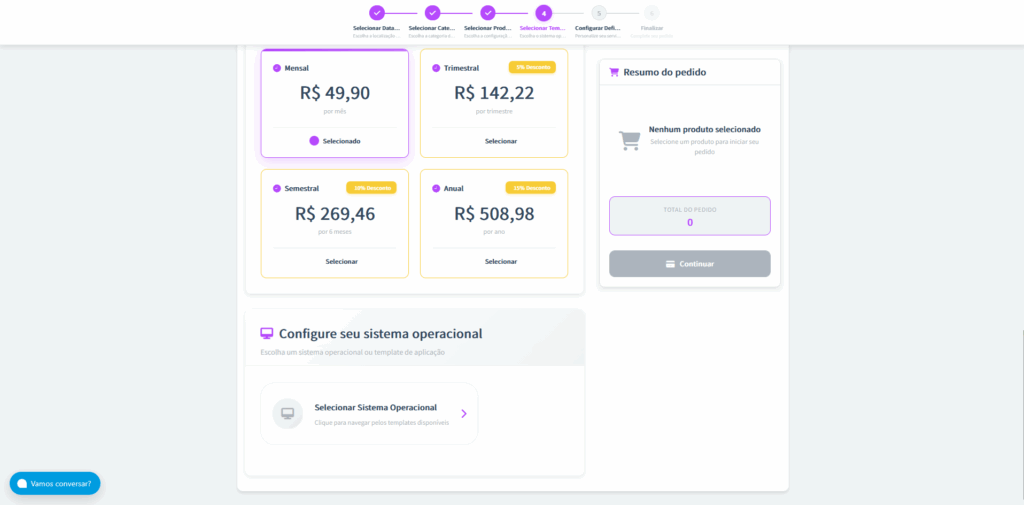The width and height of the screenshot is (1024, 505).
Task: Click the chat bubble icon in Vamos conversar
Action: click(x=21, y=483)
